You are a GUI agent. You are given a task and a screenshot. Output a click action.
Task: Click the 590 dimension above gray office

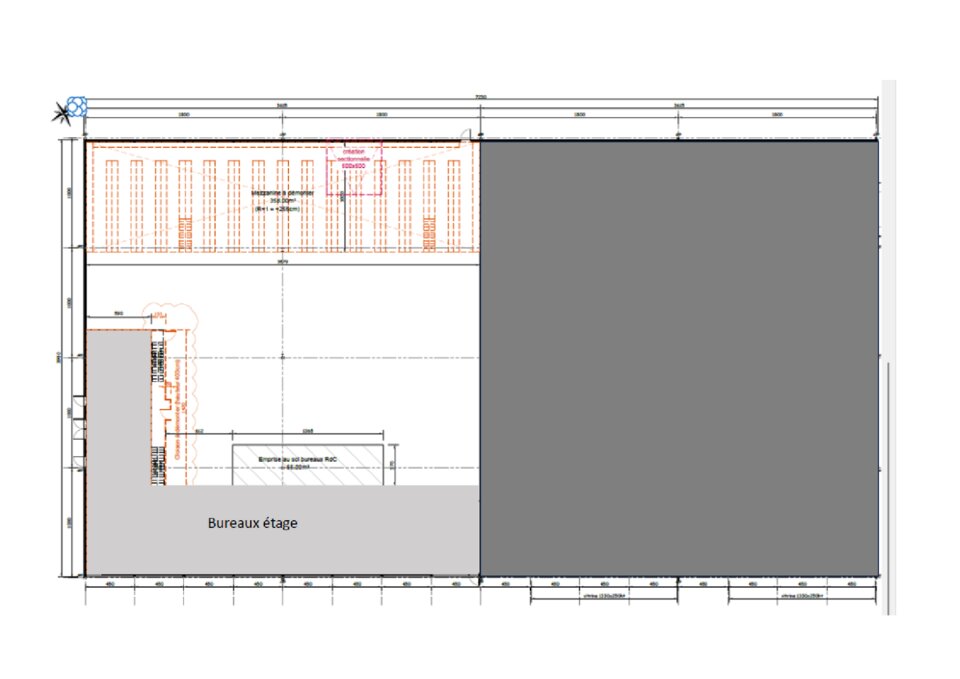pos(118,314)
